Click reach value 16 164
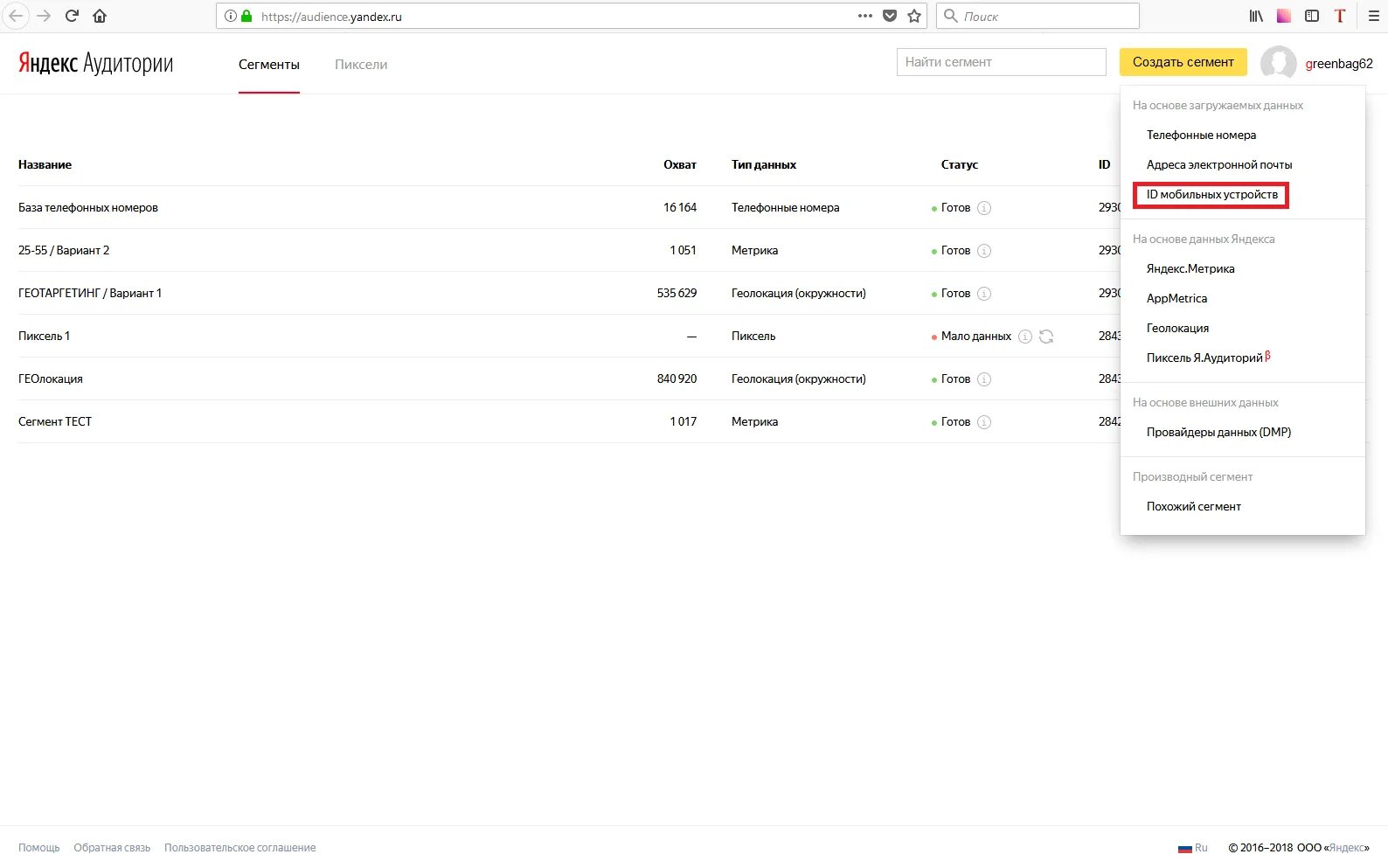Image resolution: width=1388 pixels, height=868 pixels. pyautogui.click(x=680, y=207)
